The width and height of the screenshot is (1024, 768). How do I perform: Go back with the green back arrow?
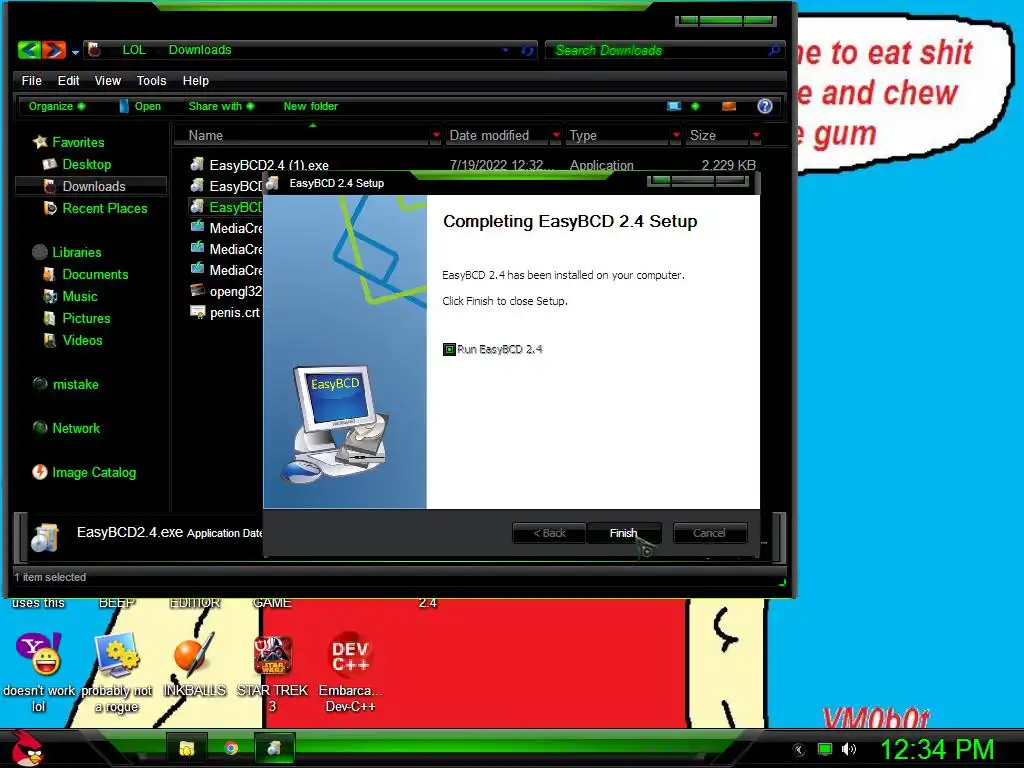tap(29, 50)
